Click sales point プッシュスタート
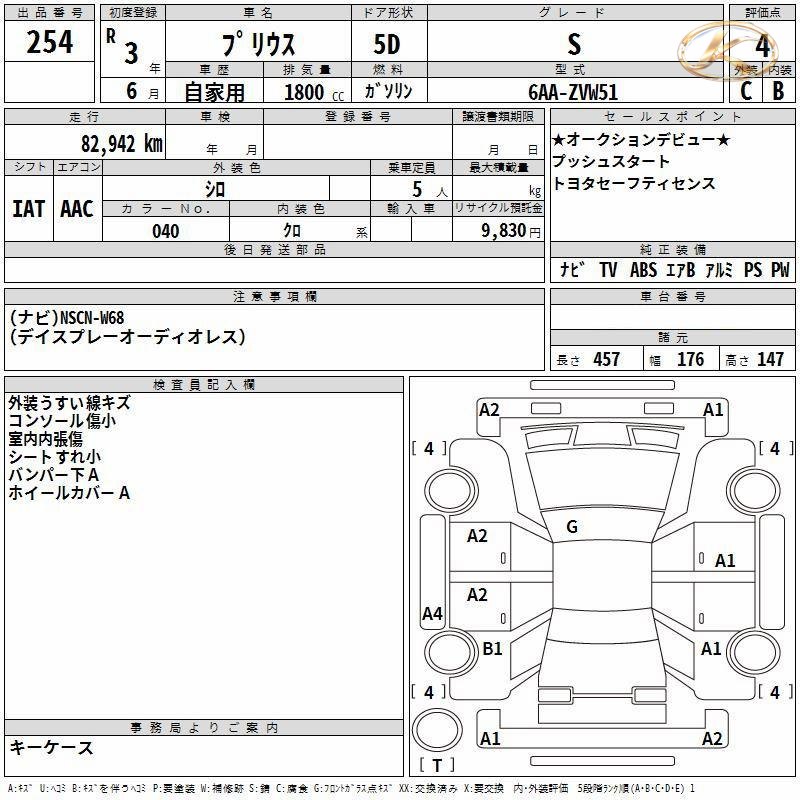800x800 pixels. [x=611, y=161]
